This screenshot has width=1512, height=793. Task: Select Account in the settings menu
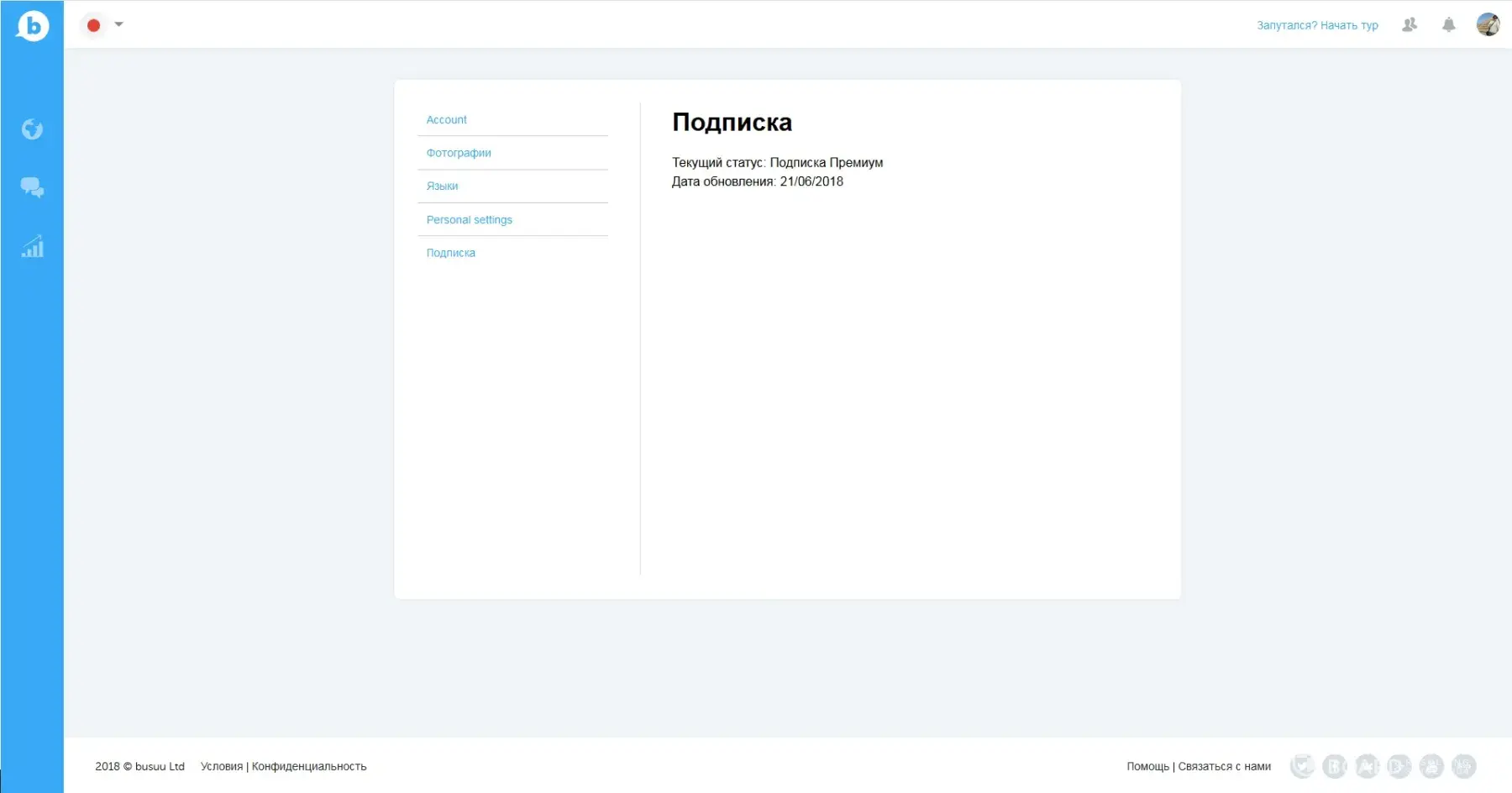tap(446, 120)
